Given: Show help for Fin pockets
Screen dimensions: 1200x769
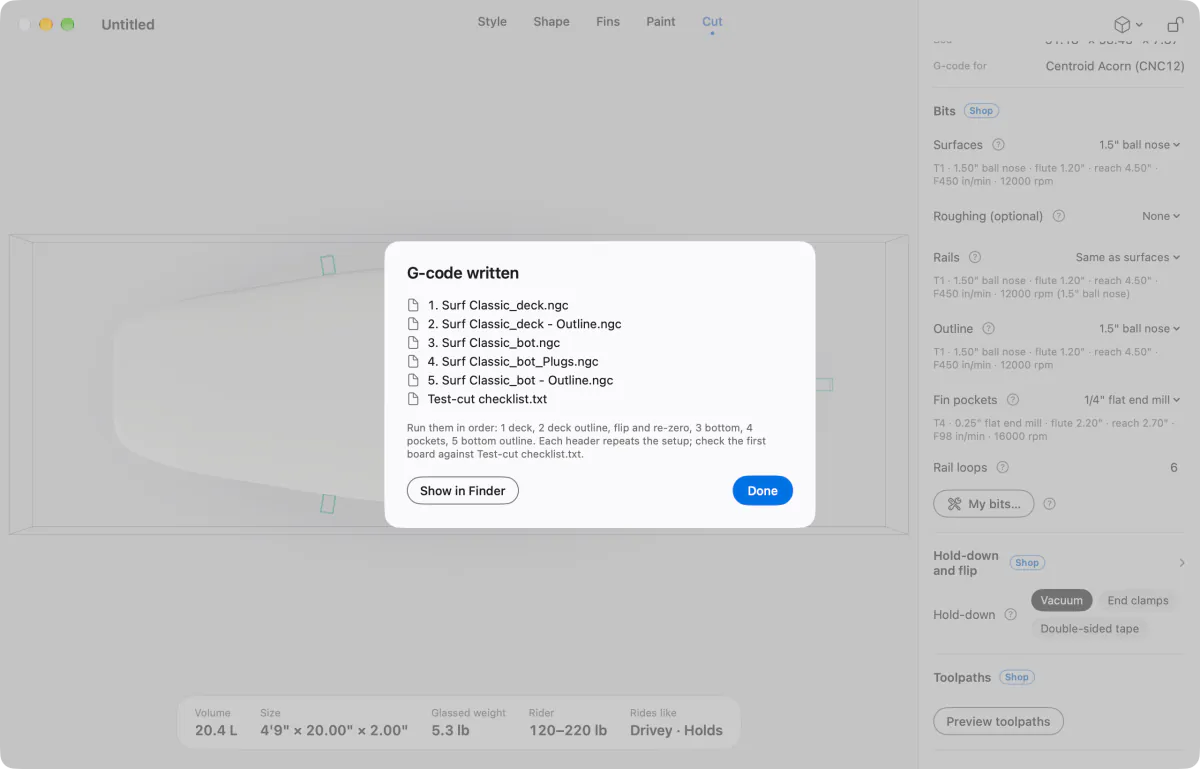Looking at the screenshot, I should click(x=1012, y=400).
